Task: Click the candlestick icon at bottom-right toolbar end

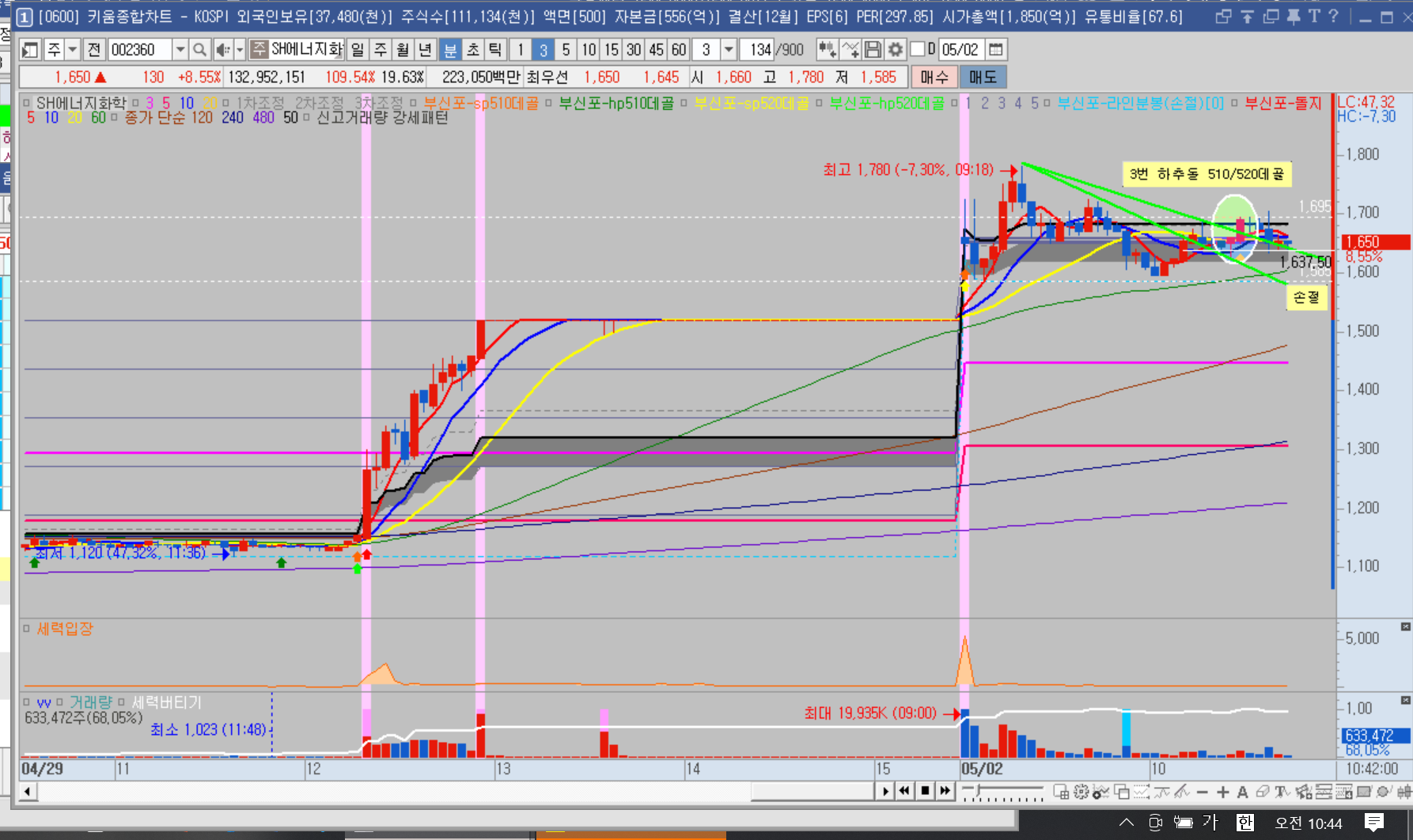Action: pos(1404,792)
